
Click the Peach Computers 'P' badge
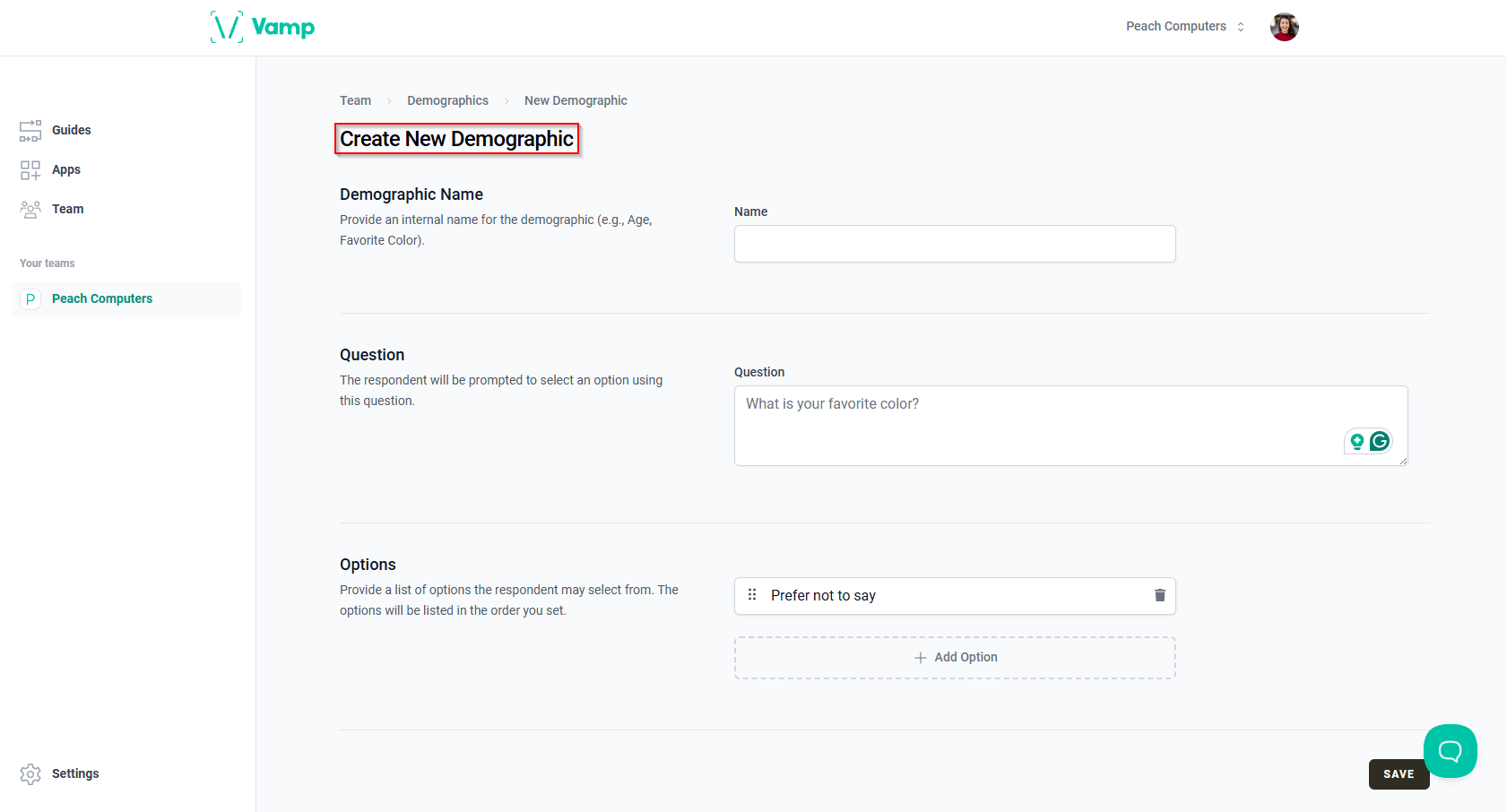(30, 298)
